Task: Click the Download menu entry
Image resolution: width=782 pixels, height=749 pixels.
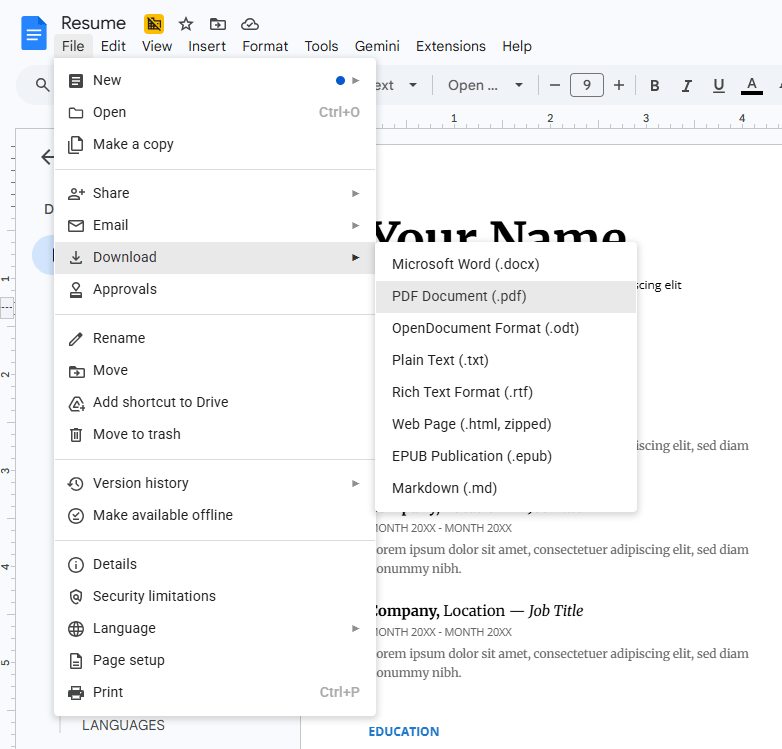Action: (215, 257)
